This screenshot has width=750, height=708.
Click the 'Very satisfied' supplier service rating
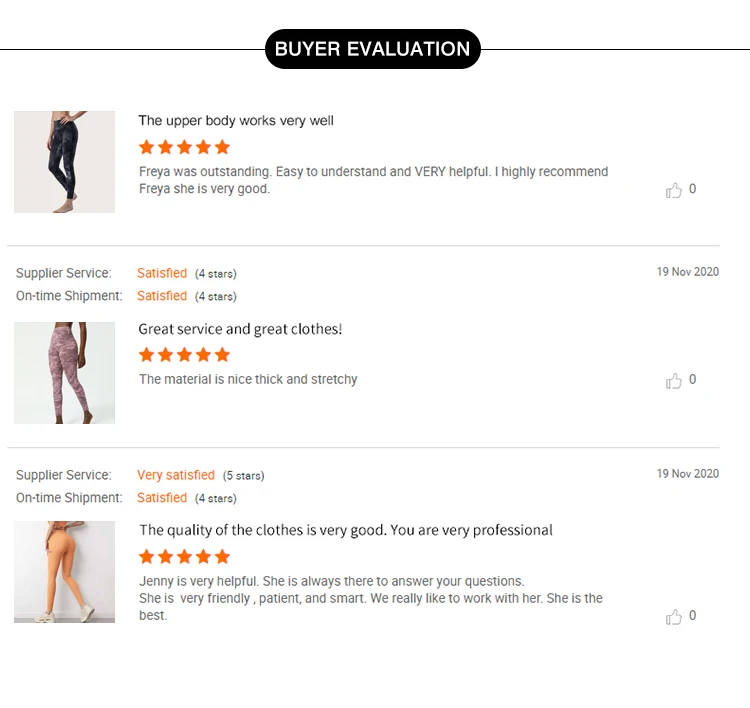(x=176, y=475)
